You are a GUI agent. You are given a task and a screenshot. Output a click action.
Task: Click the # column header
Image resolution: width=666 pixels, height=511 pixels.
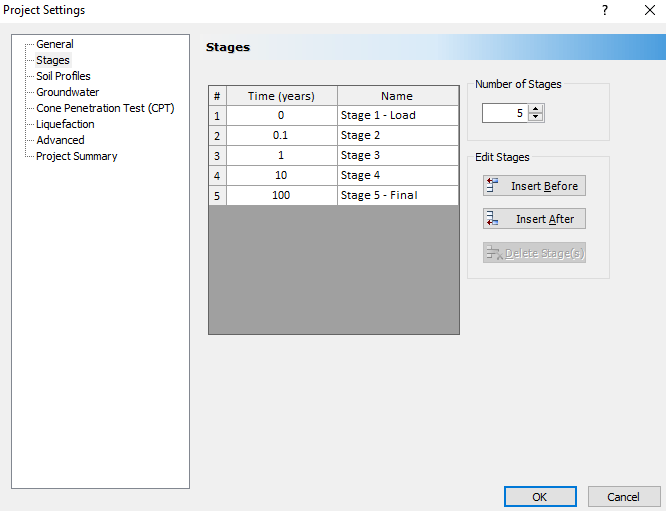(217, 96)
